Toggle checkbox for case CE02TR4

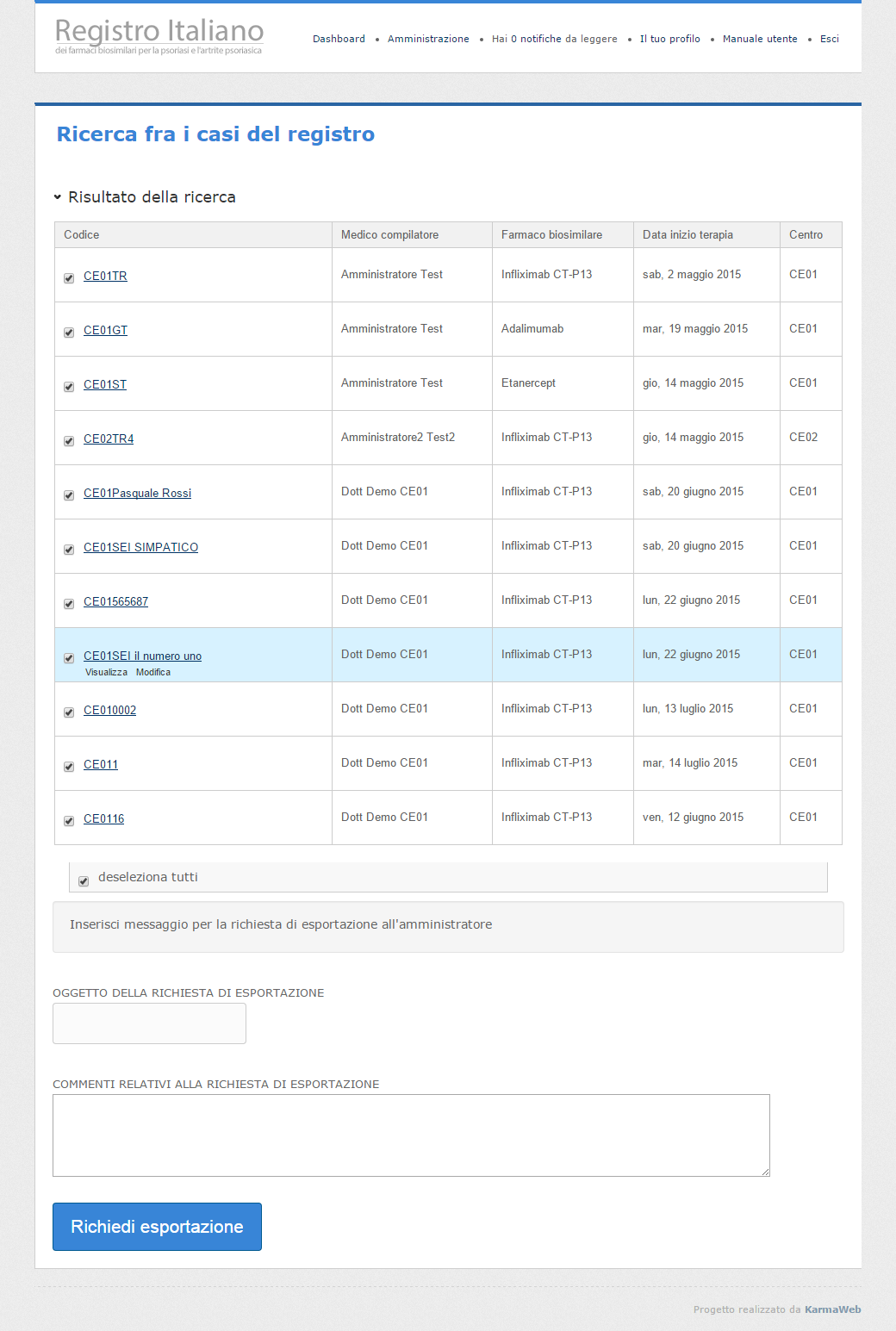point(69,441)
